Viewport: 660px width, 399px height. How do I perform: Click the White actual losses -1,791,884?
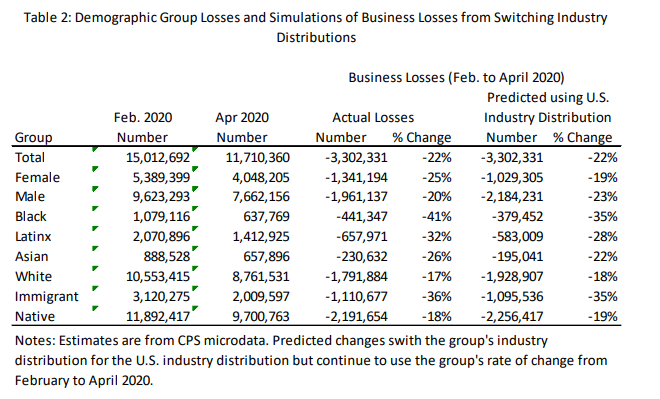(x=356, y=276)
